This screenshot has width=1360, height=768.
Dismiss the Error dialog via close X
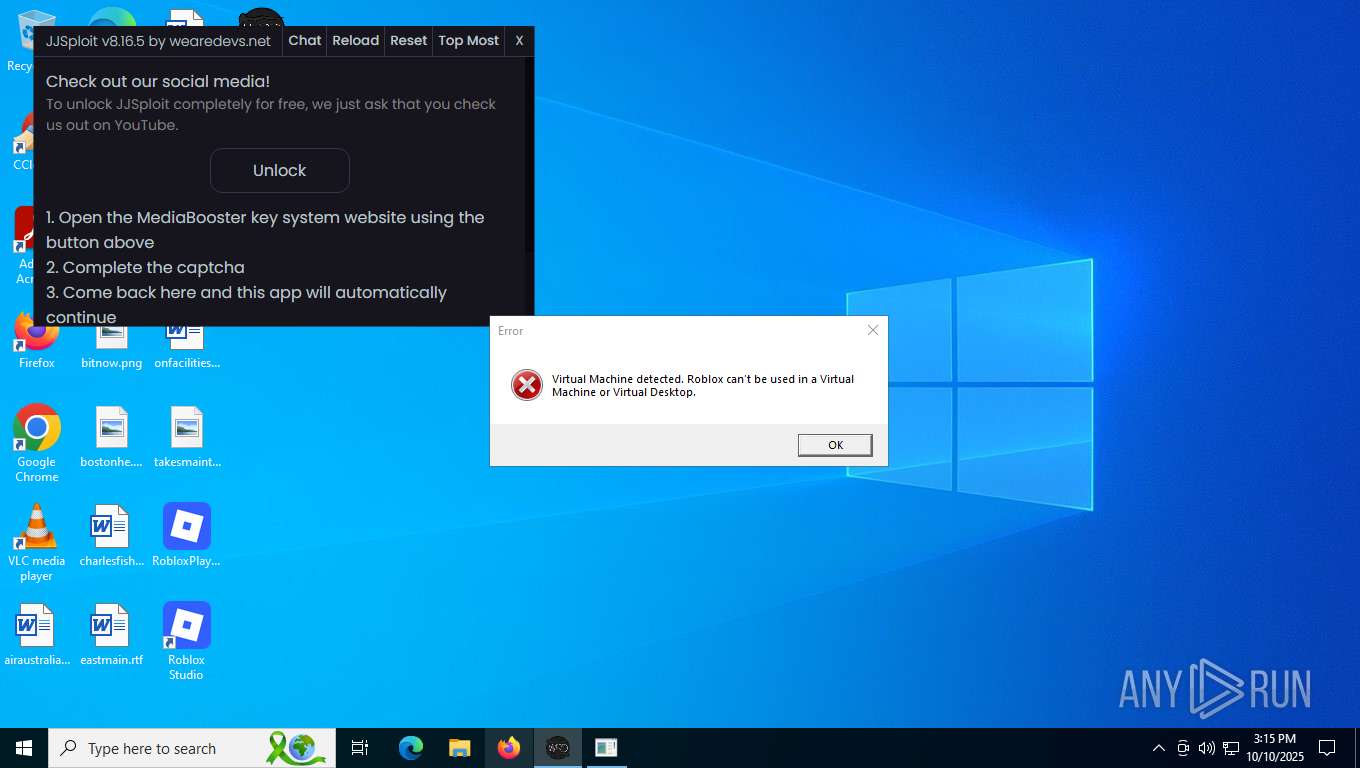[x=873, y=330]
